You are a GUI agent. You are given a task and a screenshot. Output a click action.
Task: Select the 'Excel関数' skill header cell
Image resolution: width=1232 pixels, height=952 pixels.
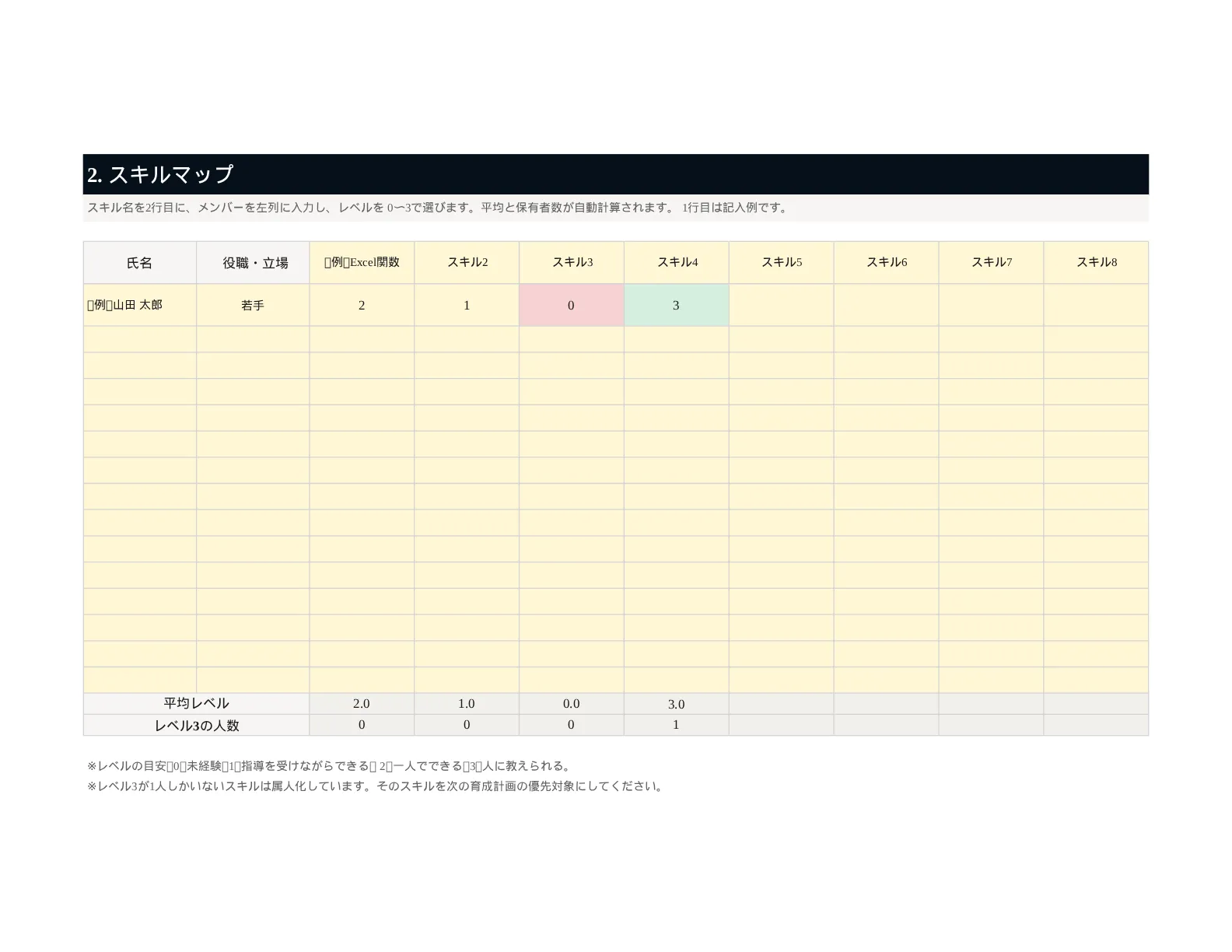(x=362, y=263)
